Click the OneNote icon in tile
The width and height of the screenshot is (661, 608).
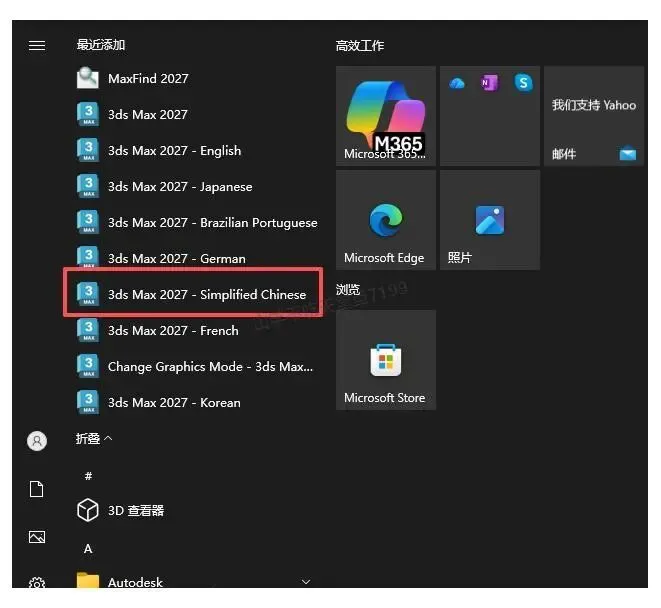click(489, 83)
